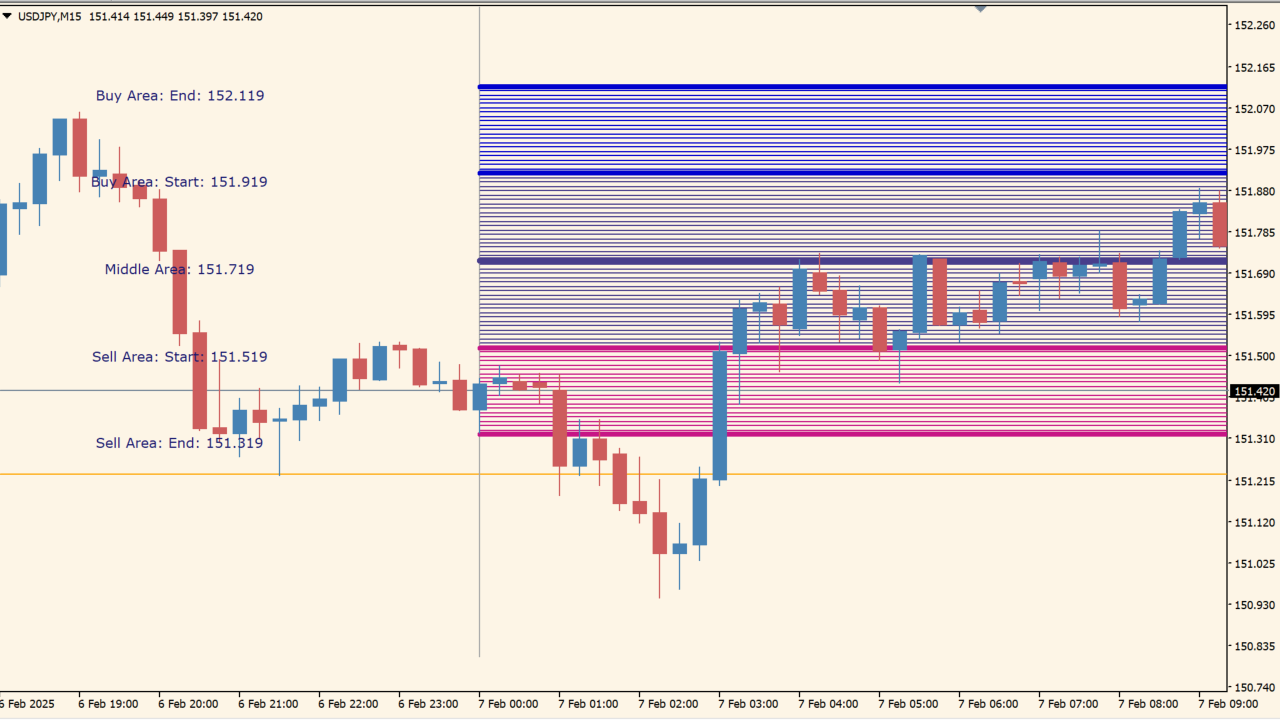
Task: Select the magenta Sell Area End line
Action: click(x=852, y=434)
